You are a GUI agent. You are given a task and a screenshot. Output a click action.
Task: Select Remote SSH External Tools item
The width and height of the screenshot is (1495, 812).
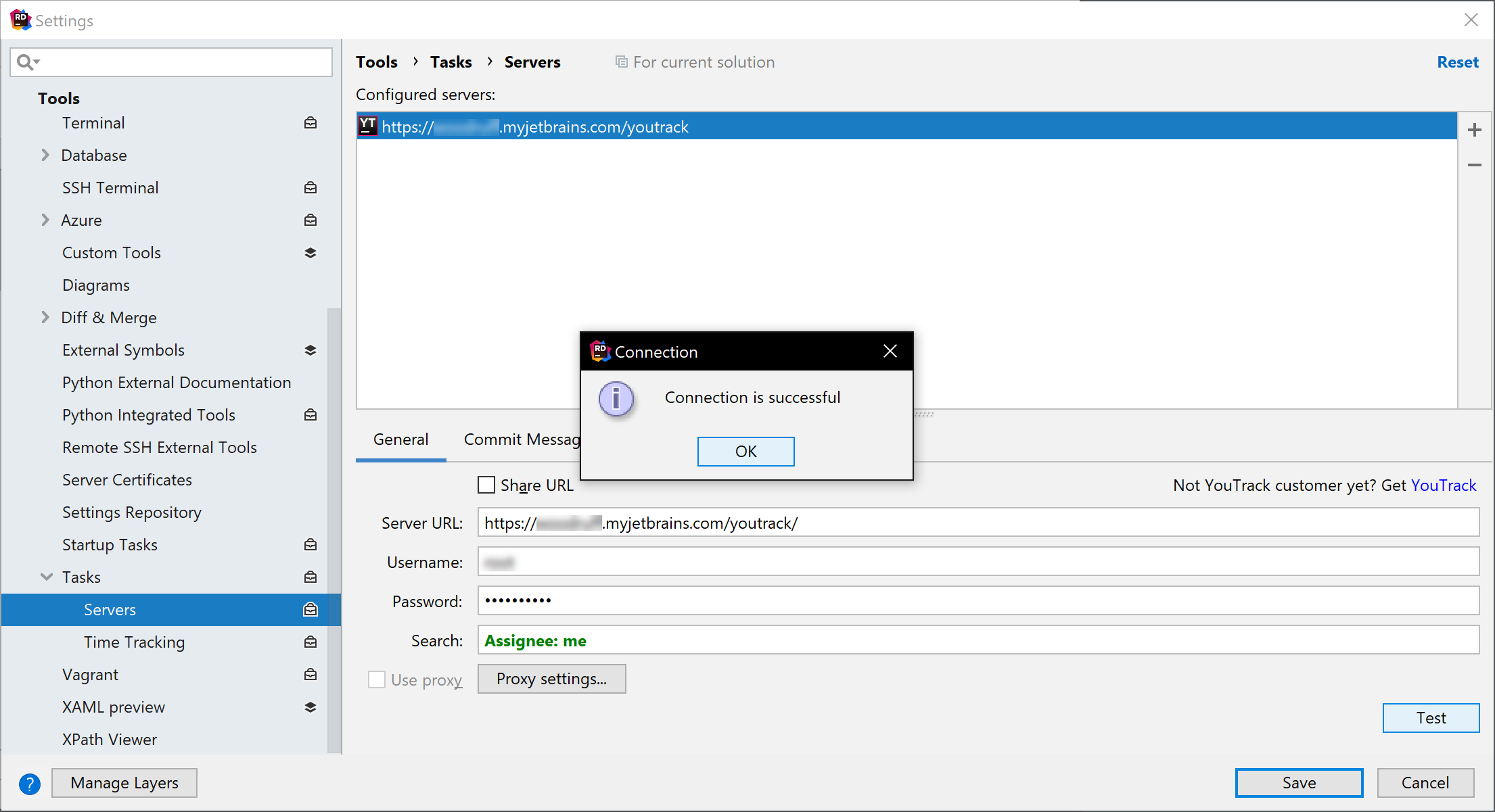click(x=160, y=448)
